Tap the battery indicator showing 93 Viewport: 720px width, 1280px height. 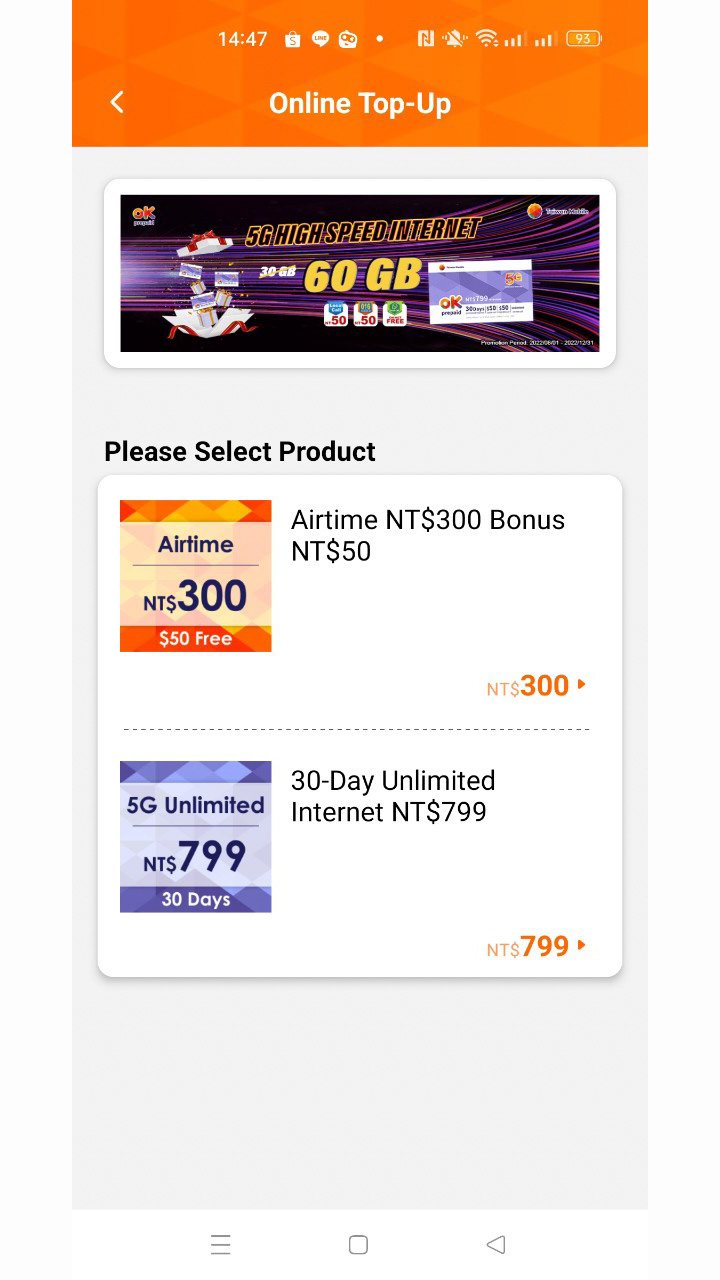coord(583,39)
